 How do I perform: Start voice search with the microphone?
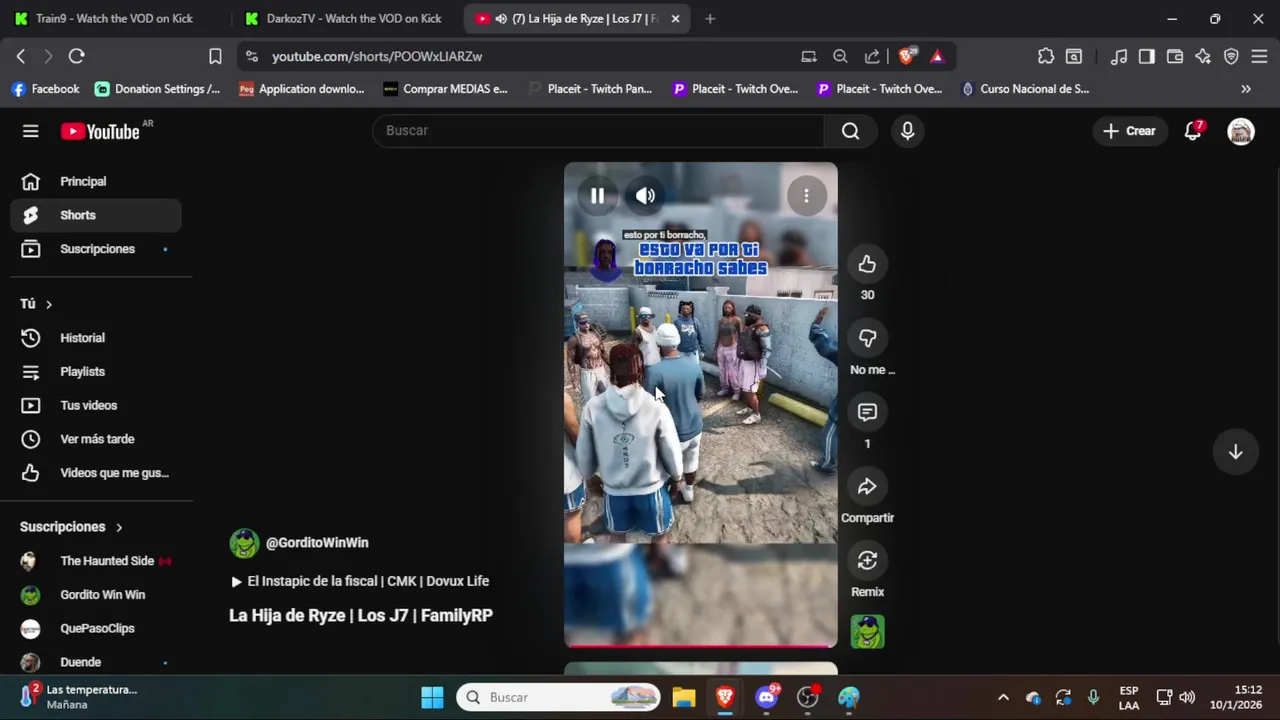coord(907,131)
